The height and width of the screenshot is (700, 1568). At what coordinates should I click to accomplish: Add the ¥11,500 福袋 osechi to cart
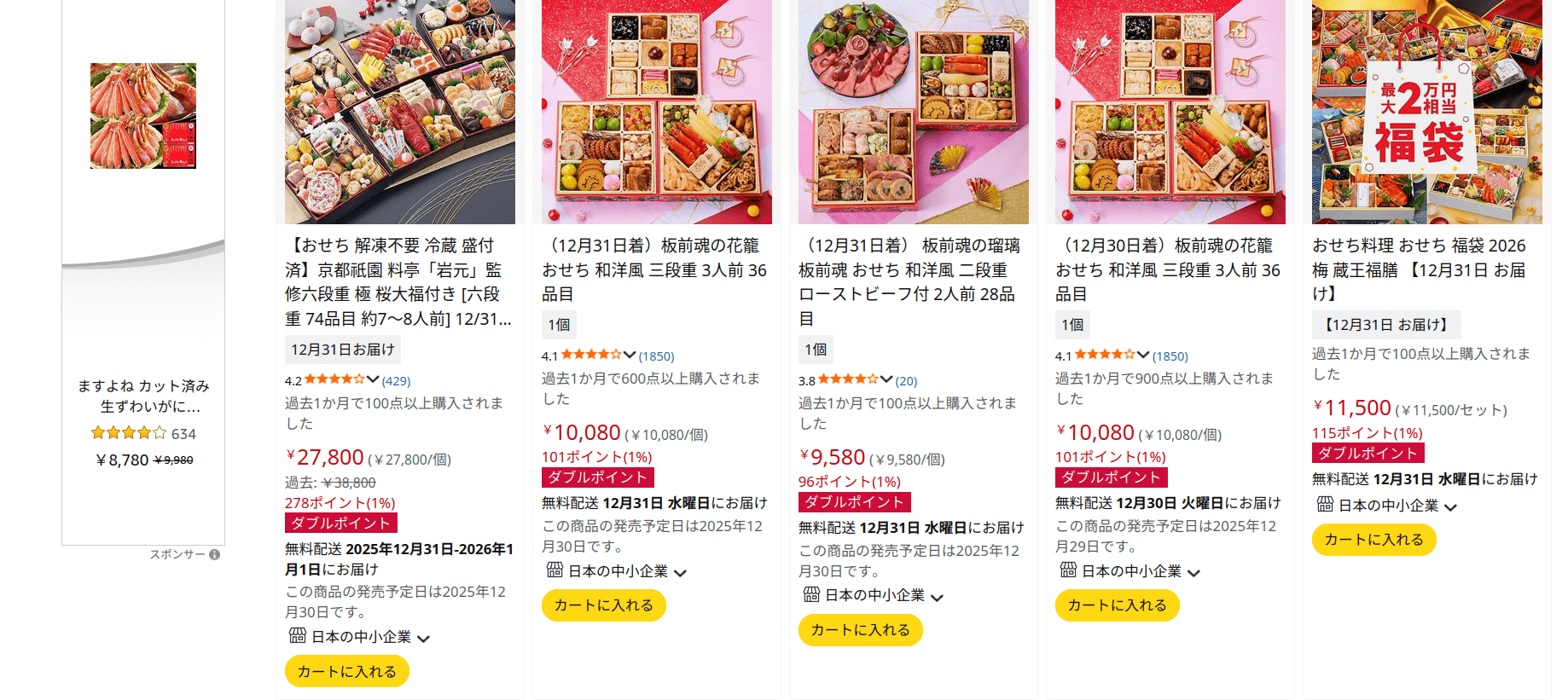pyautogui.click(x=1374, y=540)
